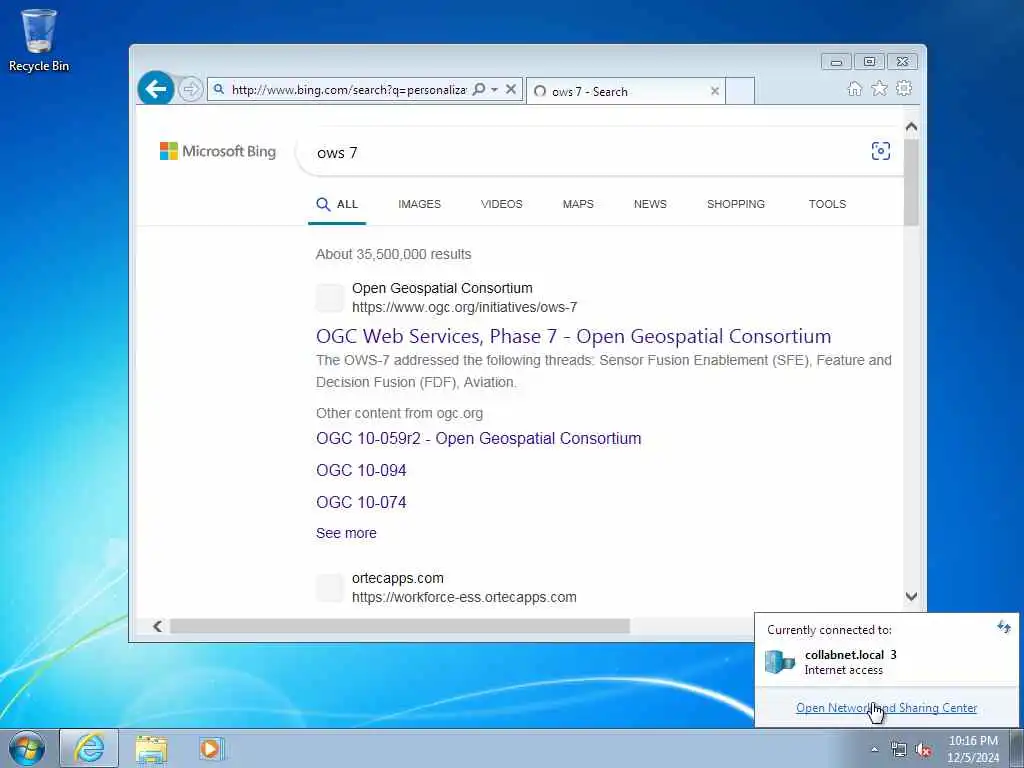Open the 'OGC 10-094' link
The height and width of the screenshot is (768, 1024).
pyautogui.click(x=361, y=470)
